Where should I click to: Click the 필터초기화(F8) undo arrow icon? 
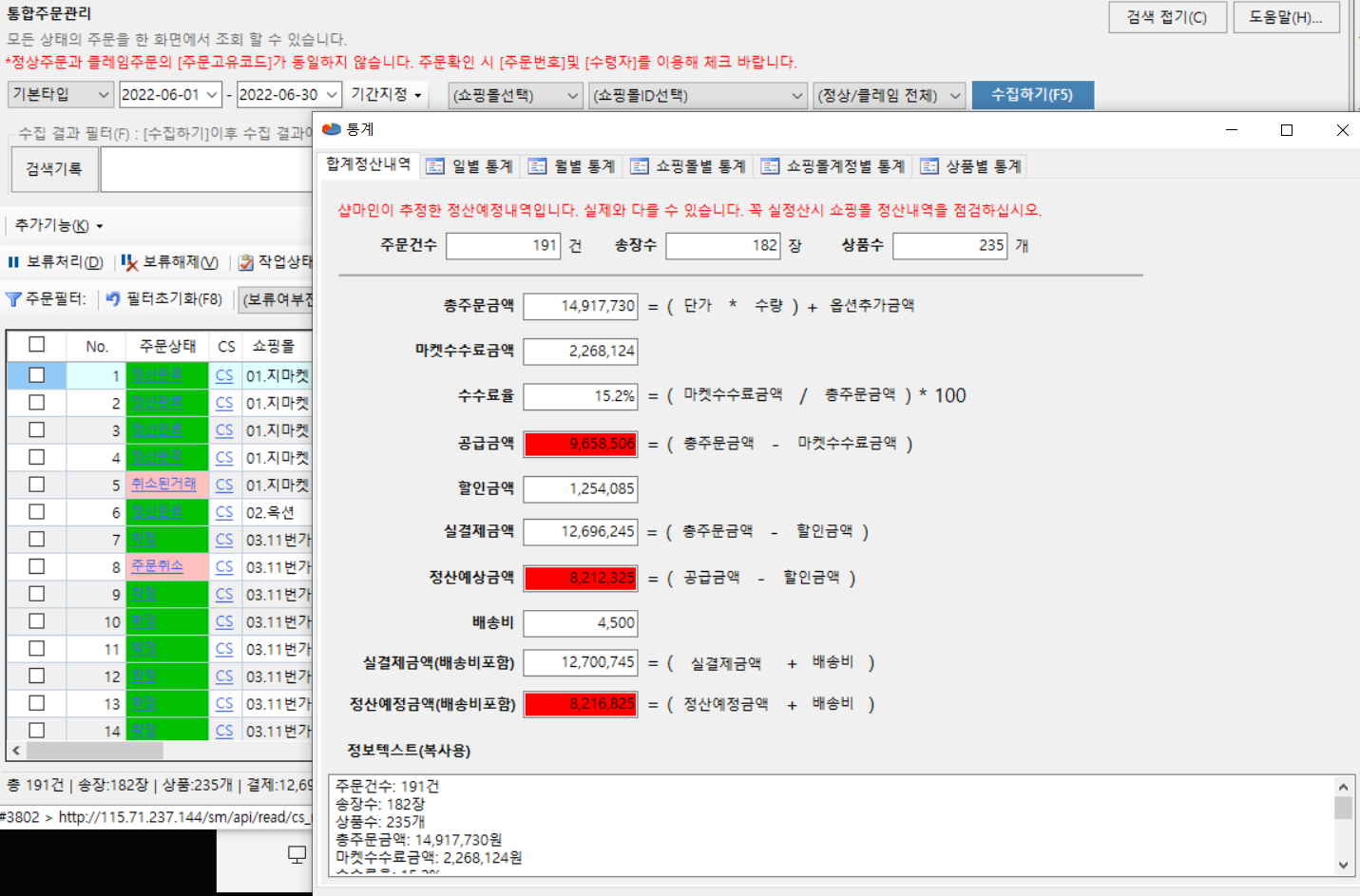coord(113,299)
